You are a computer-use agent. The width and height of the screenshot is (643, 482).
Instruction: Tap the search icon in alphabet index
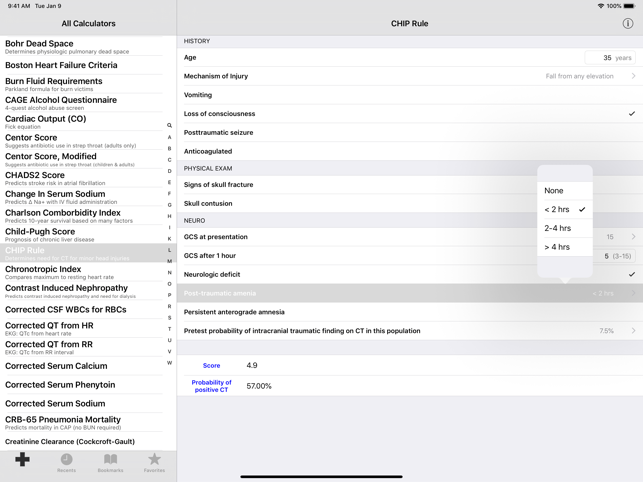click(x=169, y=126)
